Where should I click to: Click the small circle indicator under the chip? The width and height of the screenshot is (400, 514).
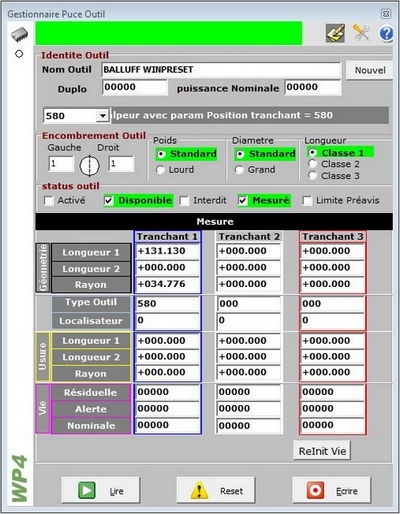(19, 54)
